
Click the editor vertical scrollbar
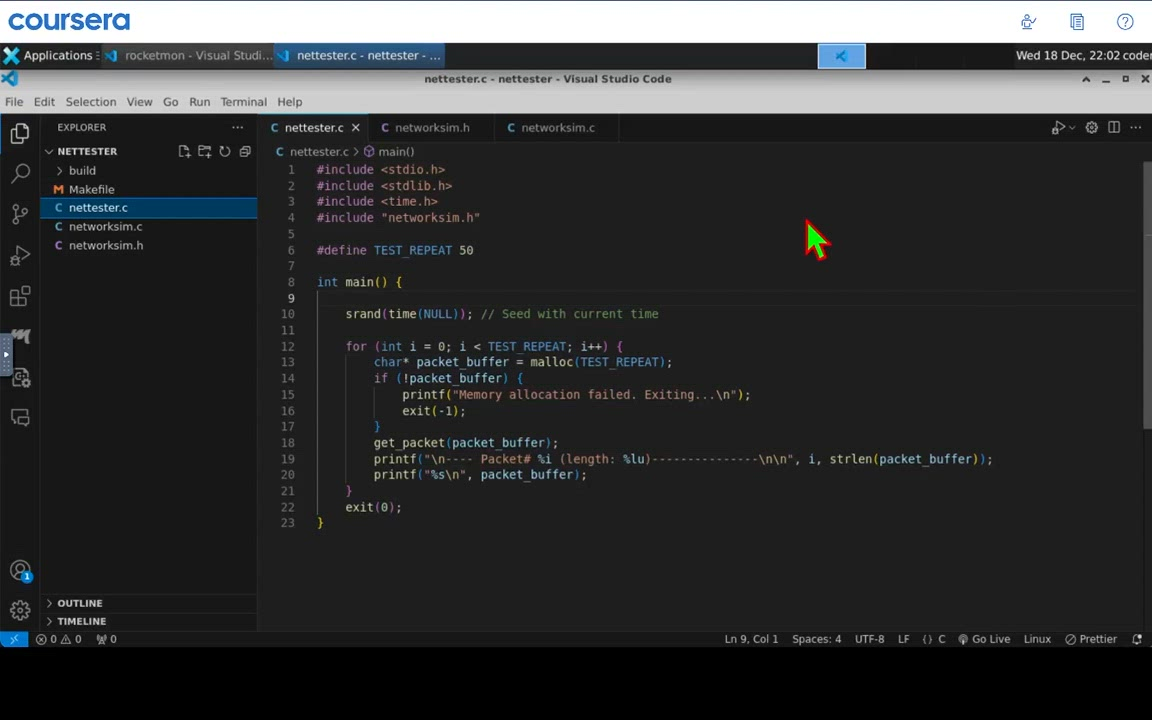[x=1147, y=294]
